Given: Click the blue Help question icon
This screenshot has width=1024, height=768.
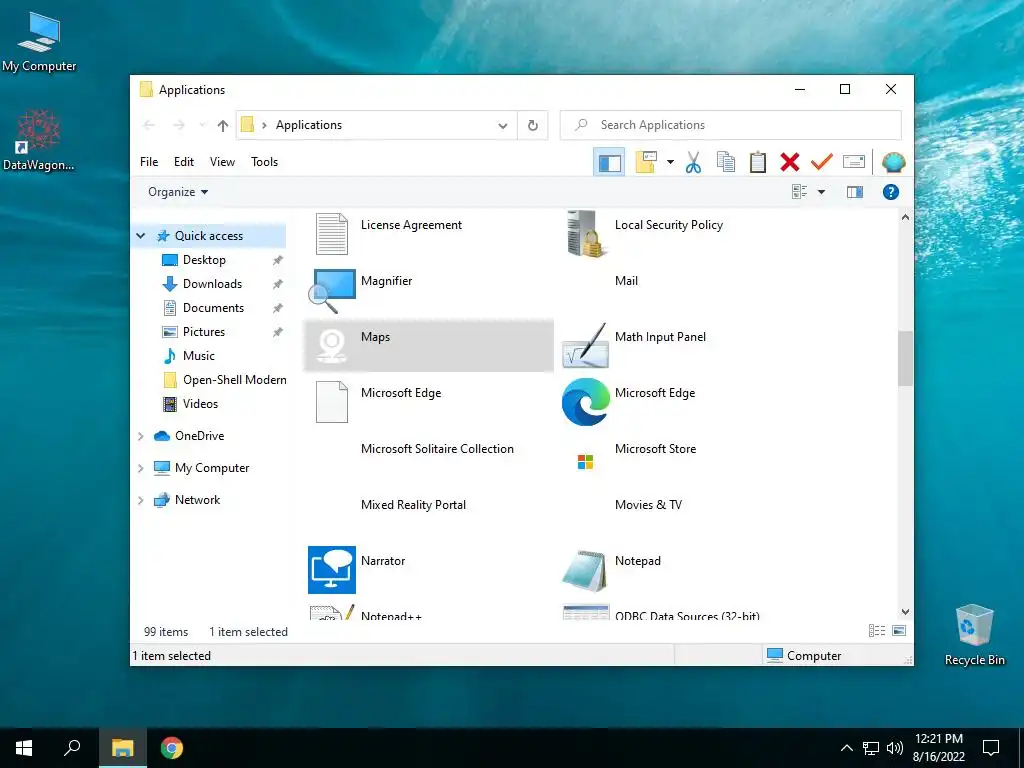Looking at the screenshot, I should [x=891, y=192].
